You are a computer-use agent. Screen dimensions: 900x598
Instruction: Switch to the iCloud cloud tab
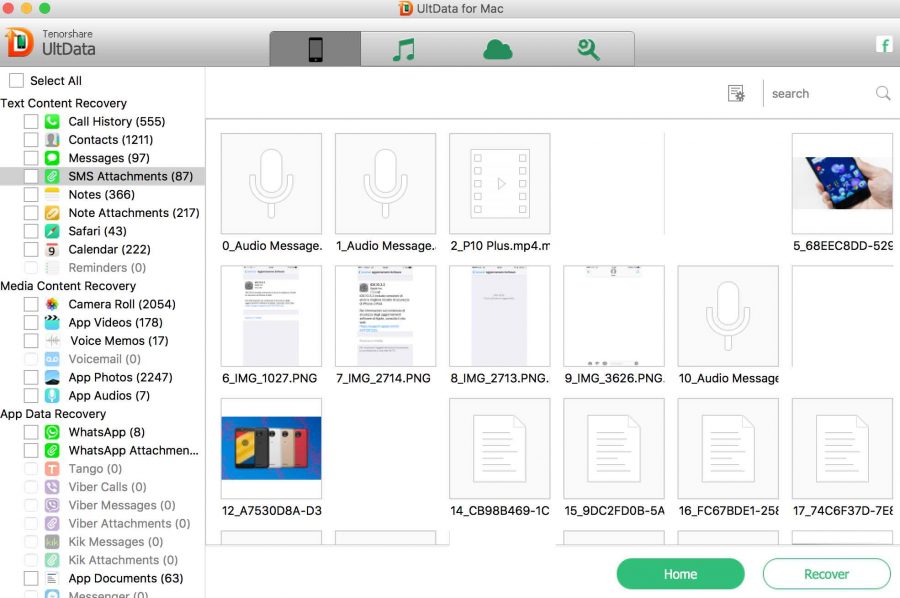pyautogui.click(x=497, y=50)
